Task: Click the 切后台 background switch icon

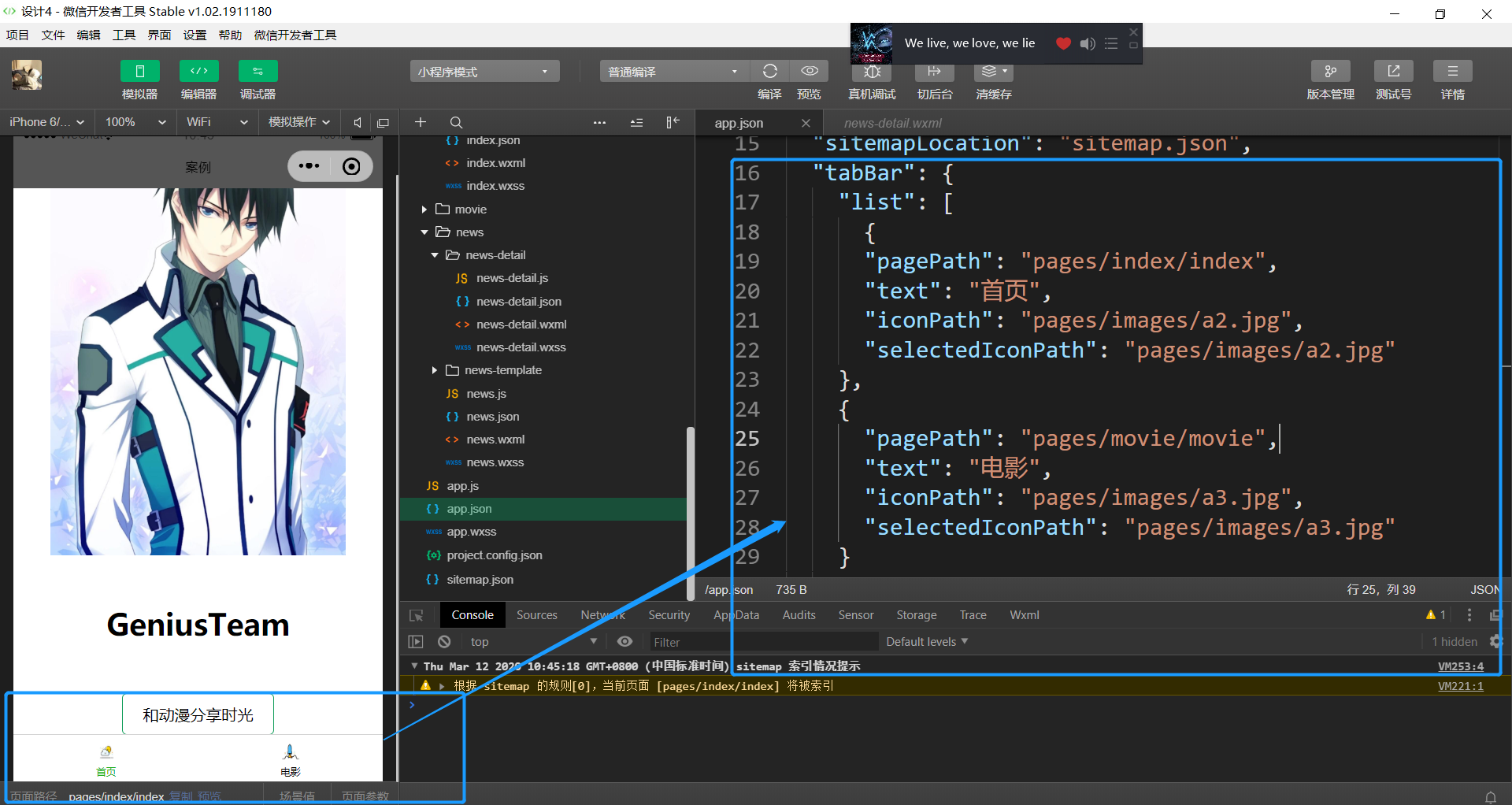Action: (935, 72)
